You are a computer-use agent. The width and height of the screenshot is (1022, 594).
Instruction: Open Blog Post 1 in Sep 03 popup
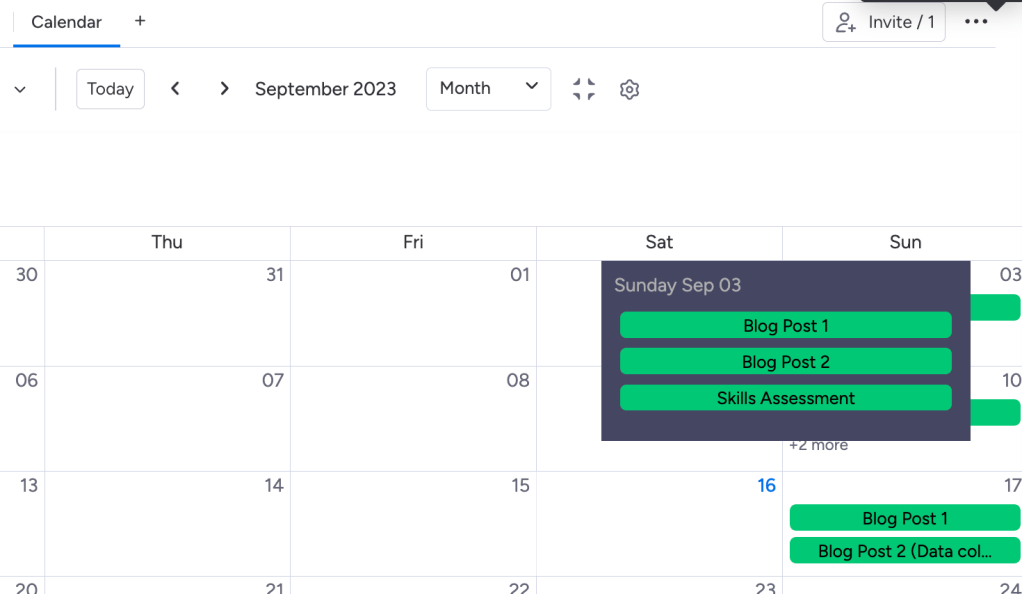coord(785,326)
